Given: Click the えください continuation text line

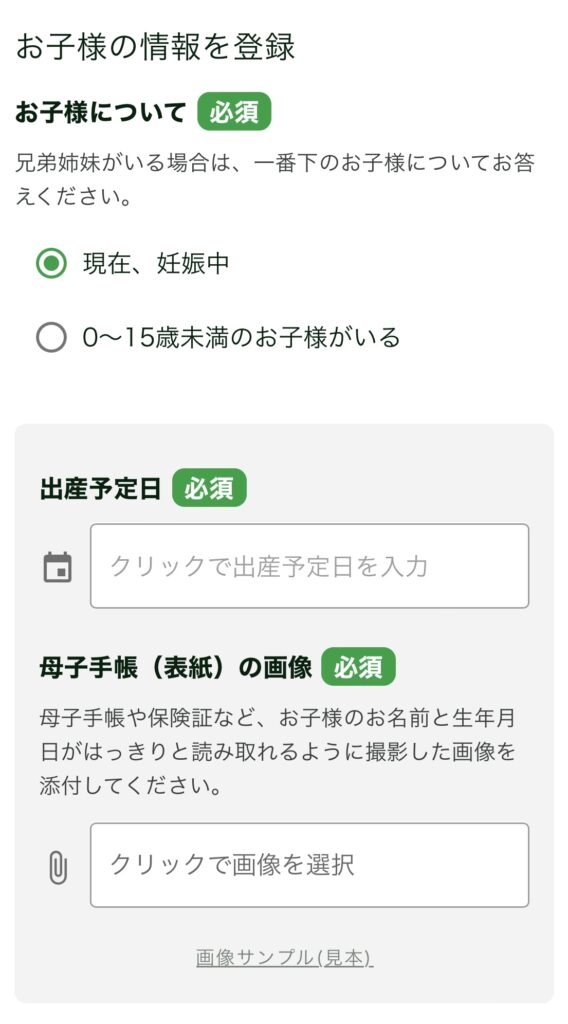Looking at the screenshot, I should click(x=74, y=197).
